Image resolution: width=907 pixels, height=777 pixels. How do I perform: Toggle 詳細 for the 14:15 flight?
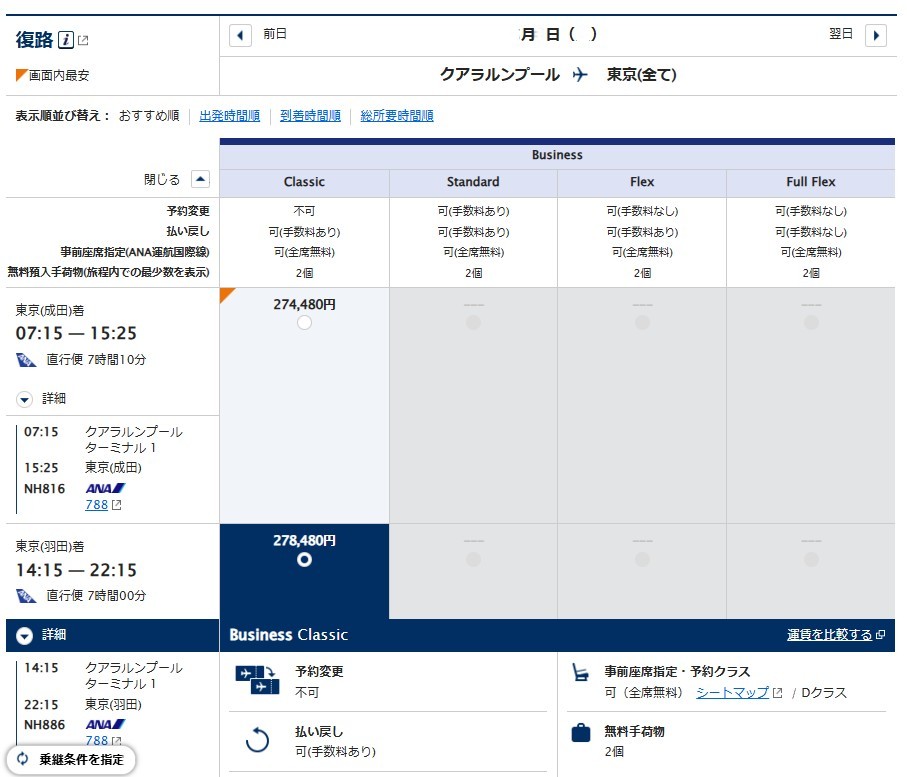pos(24,636)
